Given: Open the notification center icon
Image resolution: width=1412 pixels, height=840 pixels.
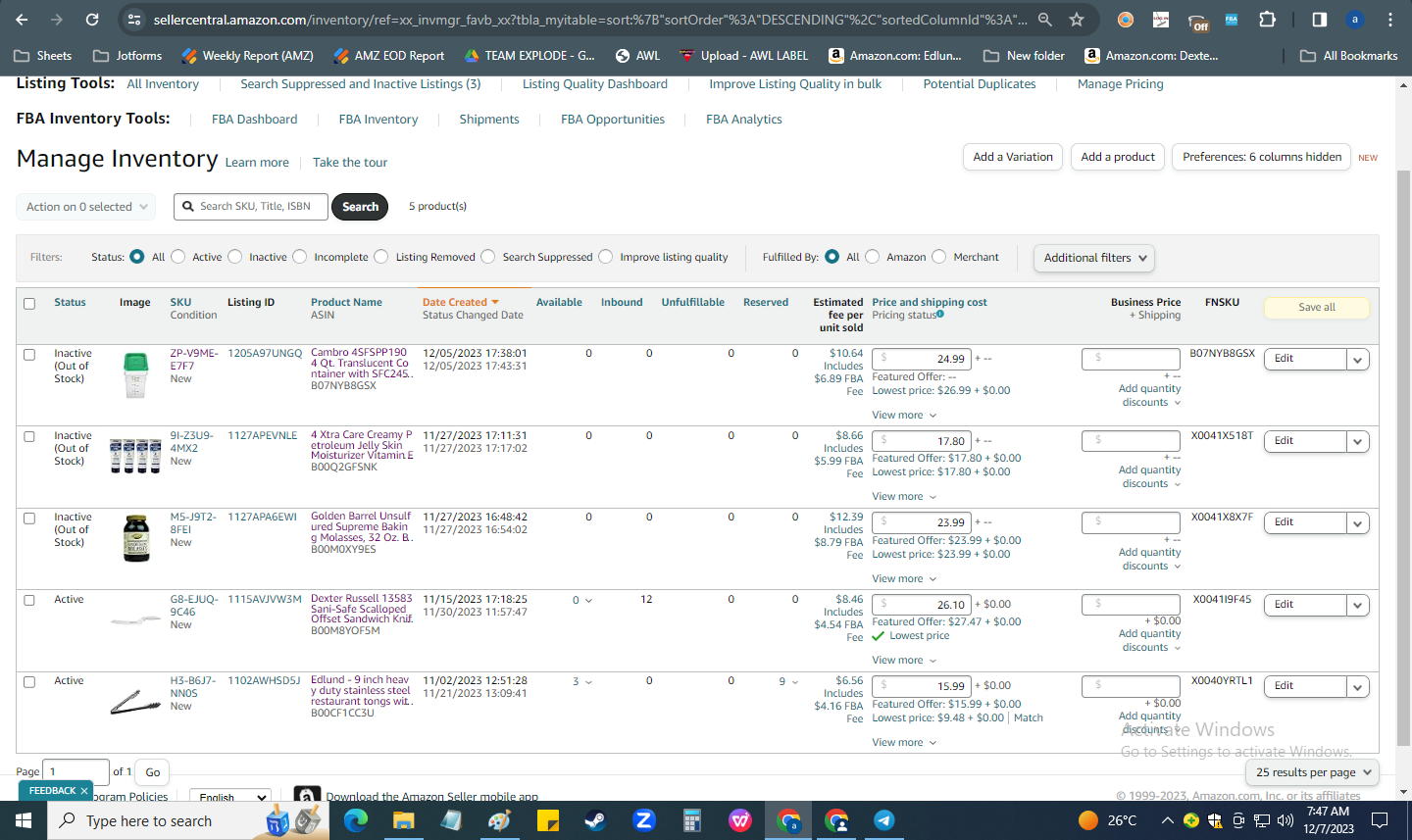Looking at the screenshot, I should coord(1380,820).
